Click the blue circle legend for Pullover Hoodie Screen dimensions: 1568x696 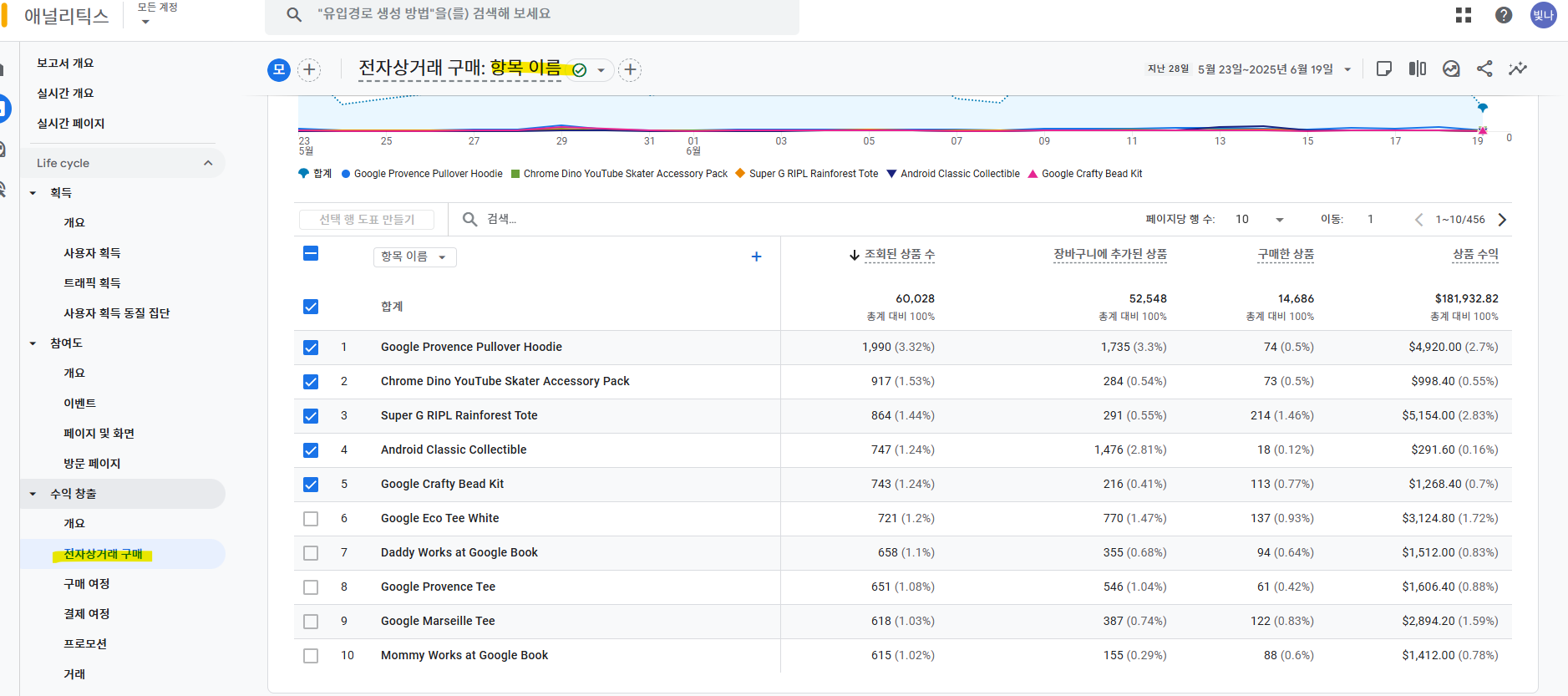(x=346, y=174)
